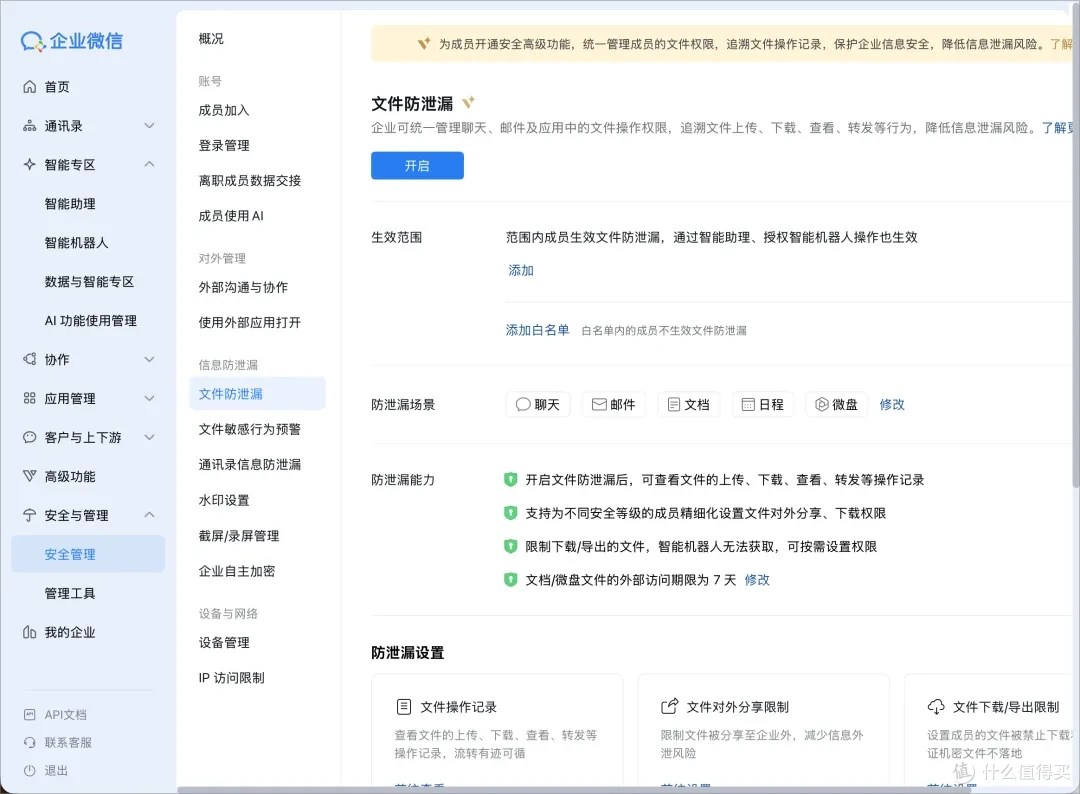1080x794 pixels.
Task: Open 成员使用 AI settings
Action: point(231,216)
